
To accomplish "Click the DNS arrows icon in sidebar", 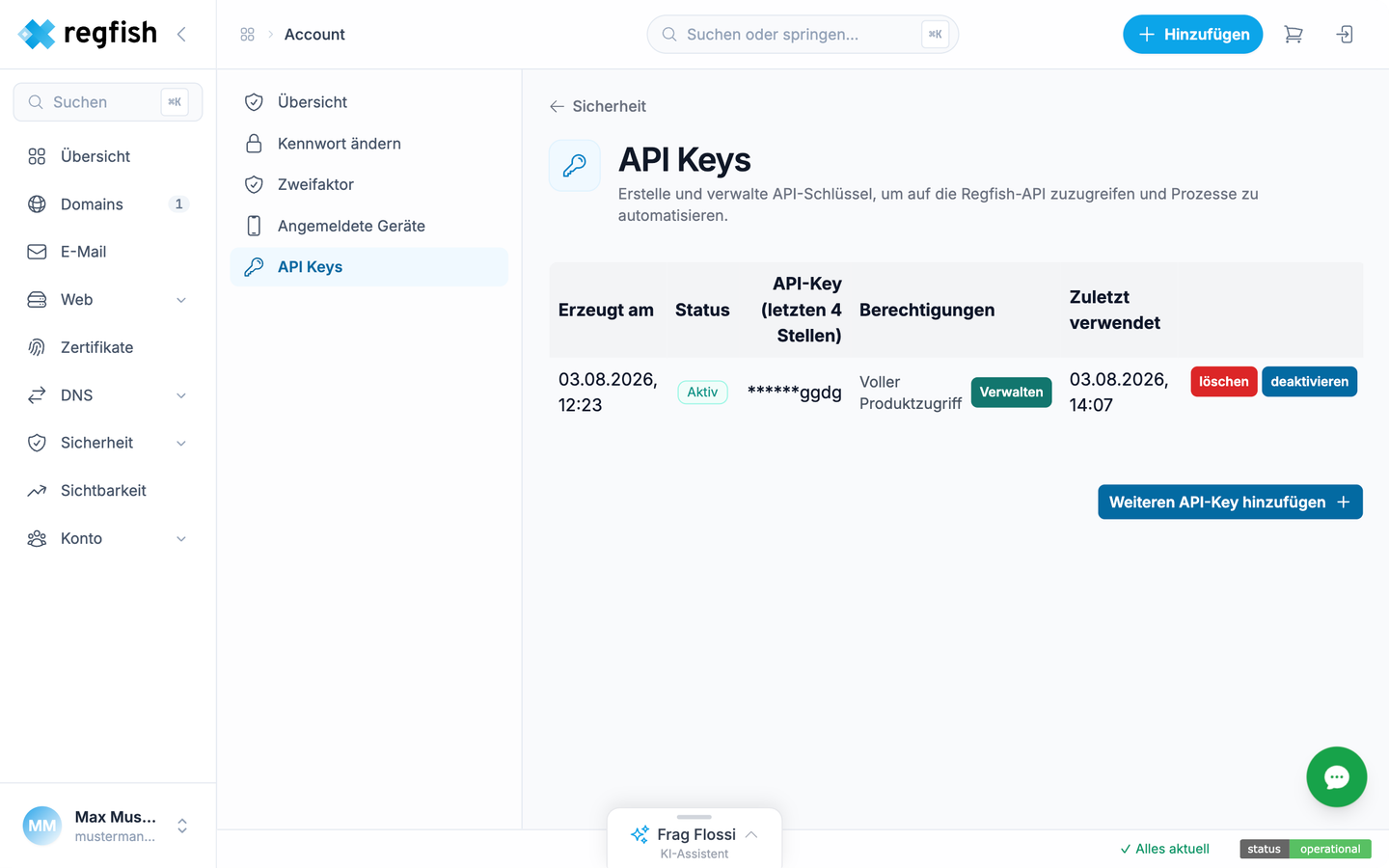I will point(37,395).
